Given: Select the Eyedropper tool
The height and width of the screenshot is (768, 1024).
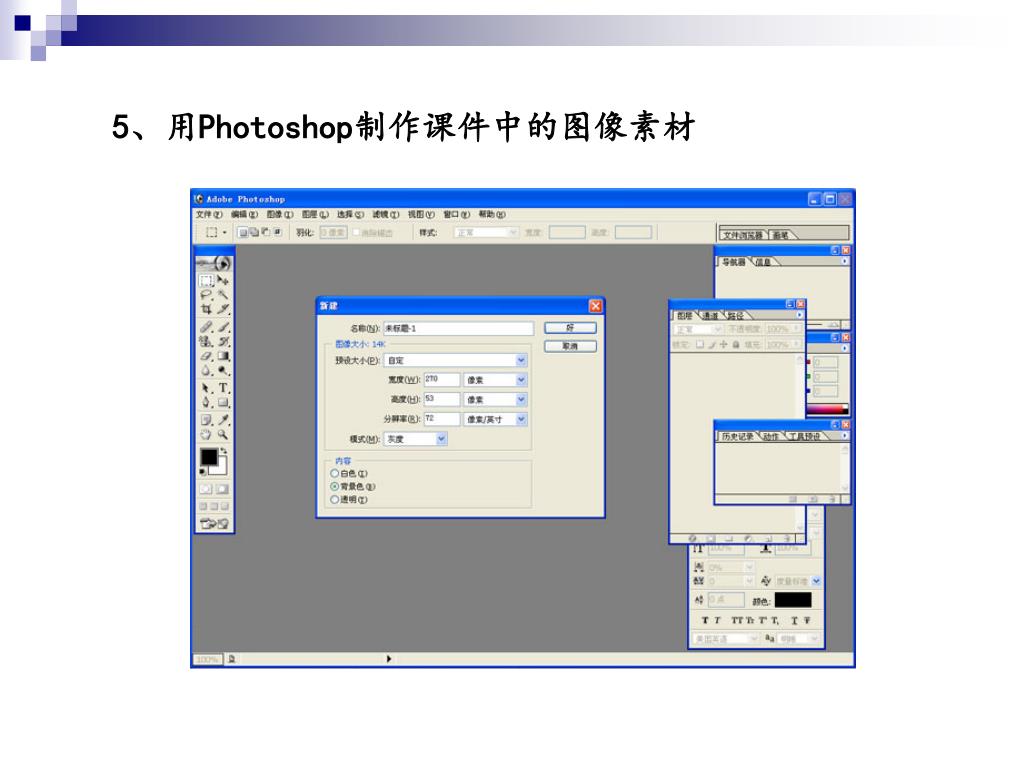Looking at the screenshot, I should click(223, 420).
